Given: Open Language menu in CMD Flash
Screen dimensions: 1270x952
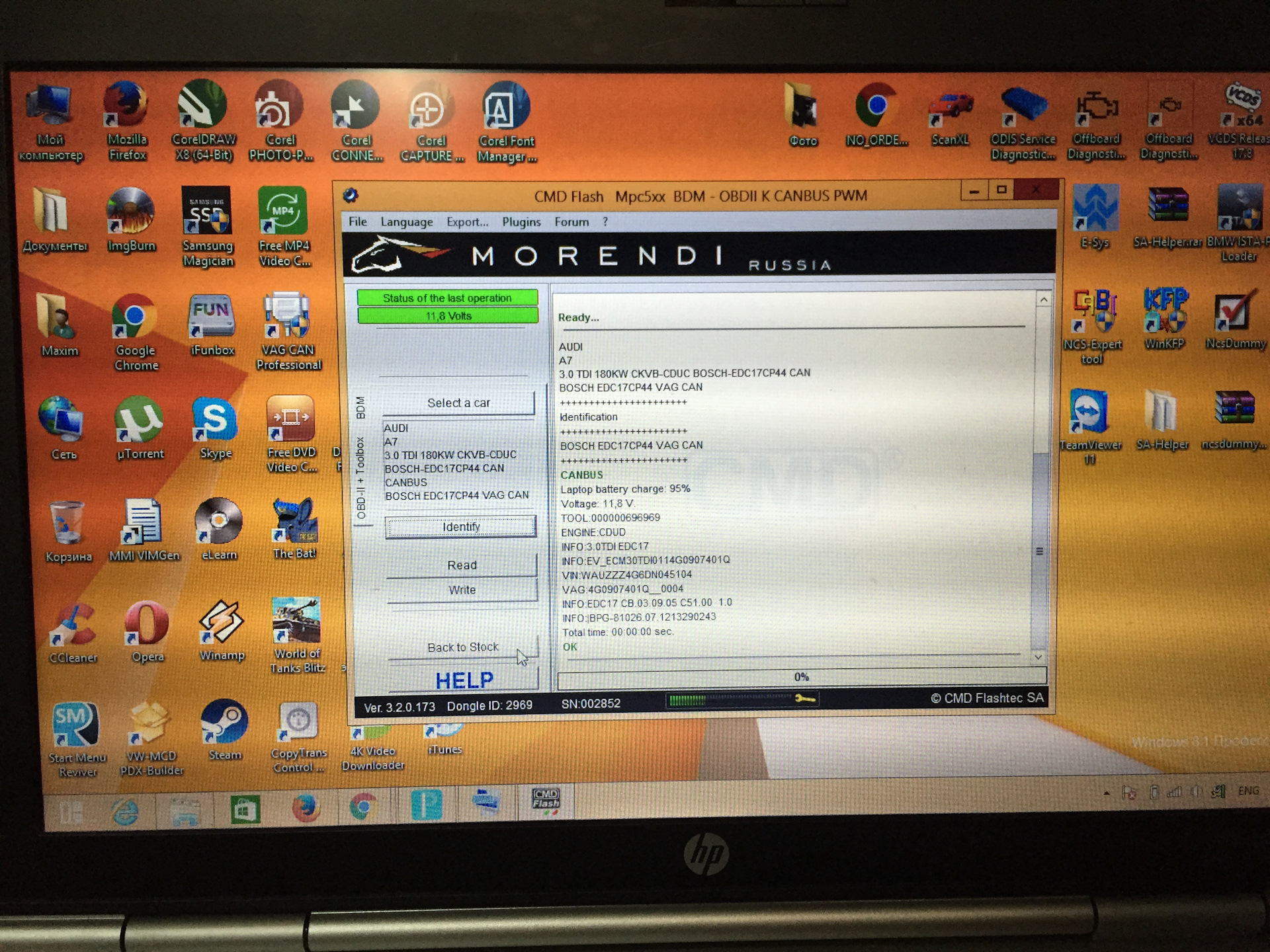Looking at the screenshot, I should [407, 221].
